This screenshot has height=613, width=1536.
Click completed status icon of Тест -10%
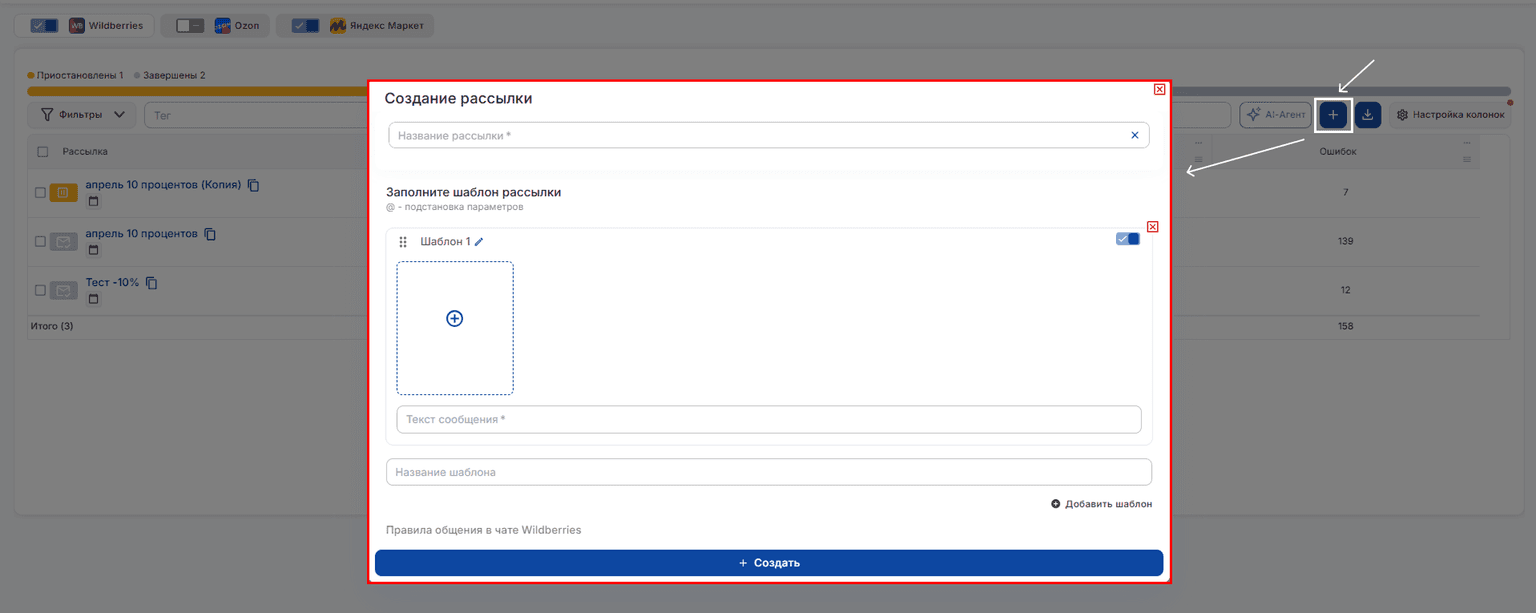(63, 290)
